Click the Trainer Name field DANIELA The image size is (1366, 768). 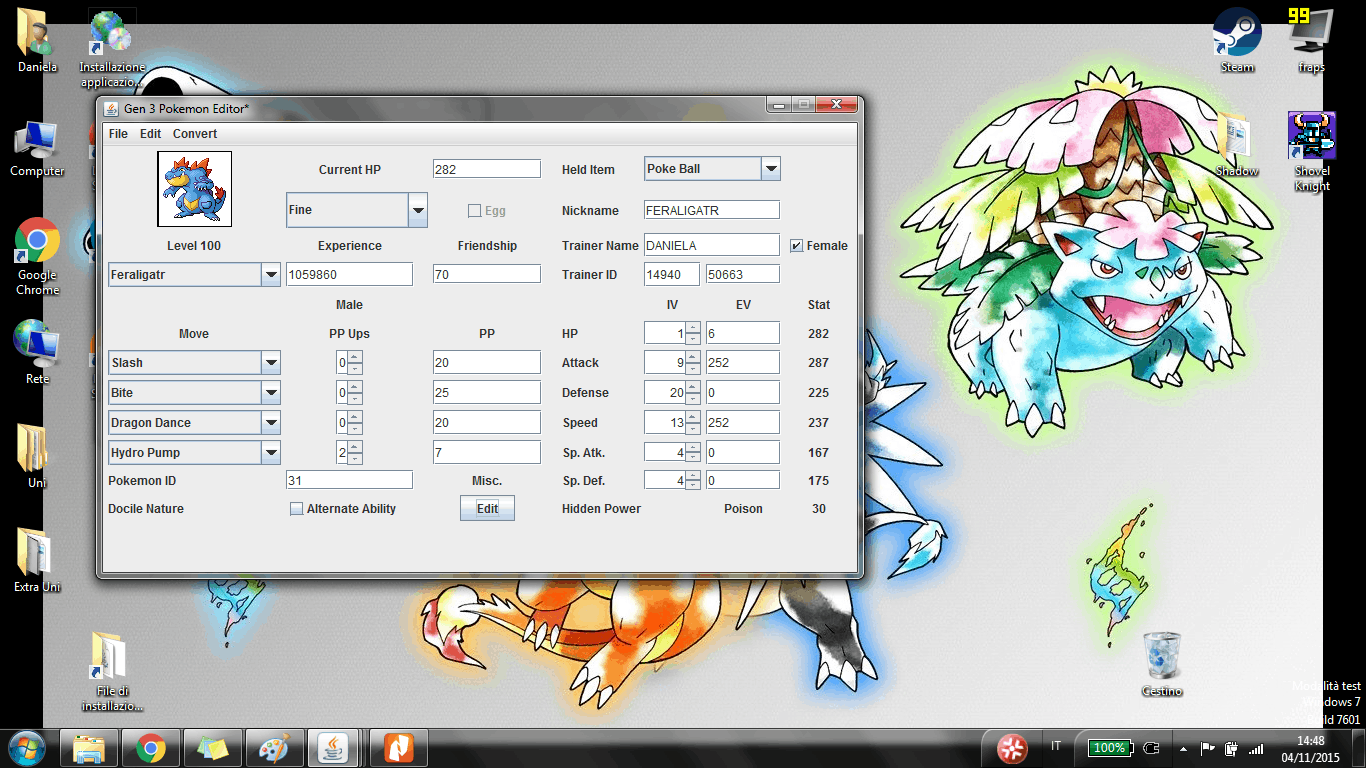click(711, 245)
